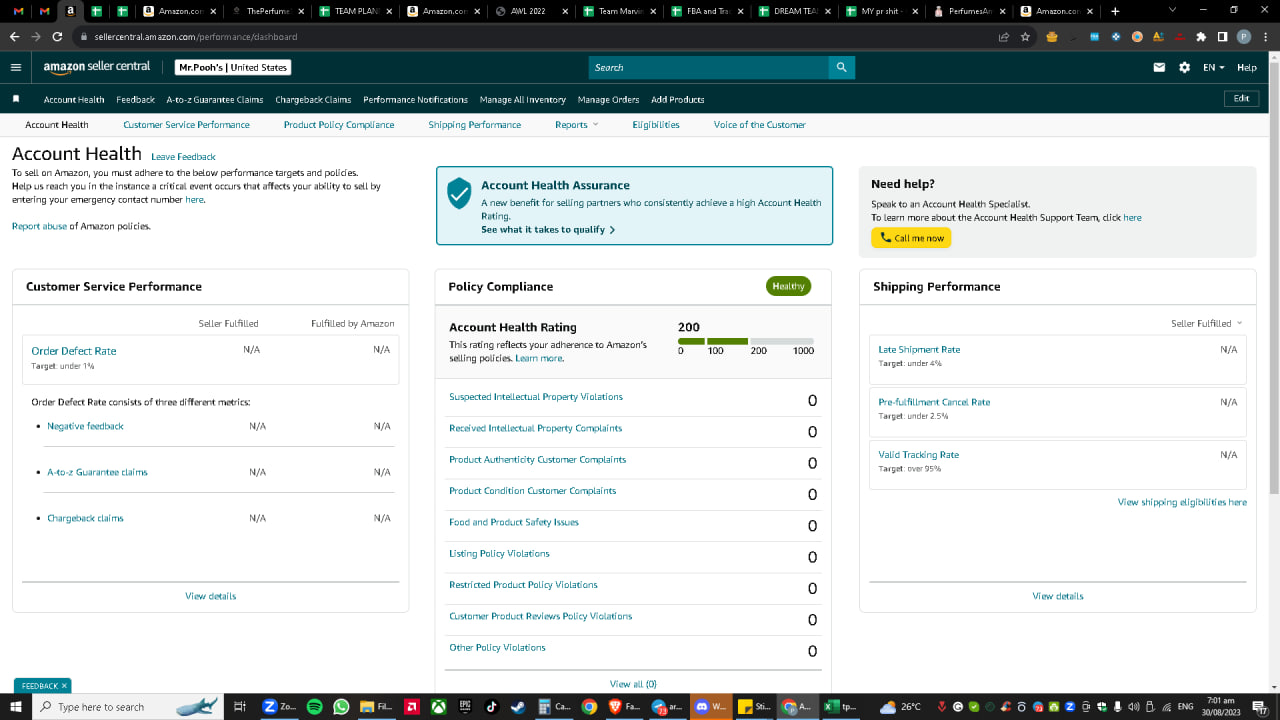Open the Order Defect Rate link
The height and width of the screenshot is (720, 1280).
(x=74, y=351)
